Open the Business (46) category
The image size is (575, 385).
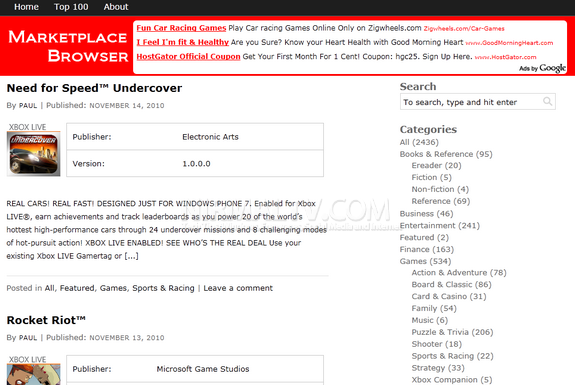coord(426,214)
